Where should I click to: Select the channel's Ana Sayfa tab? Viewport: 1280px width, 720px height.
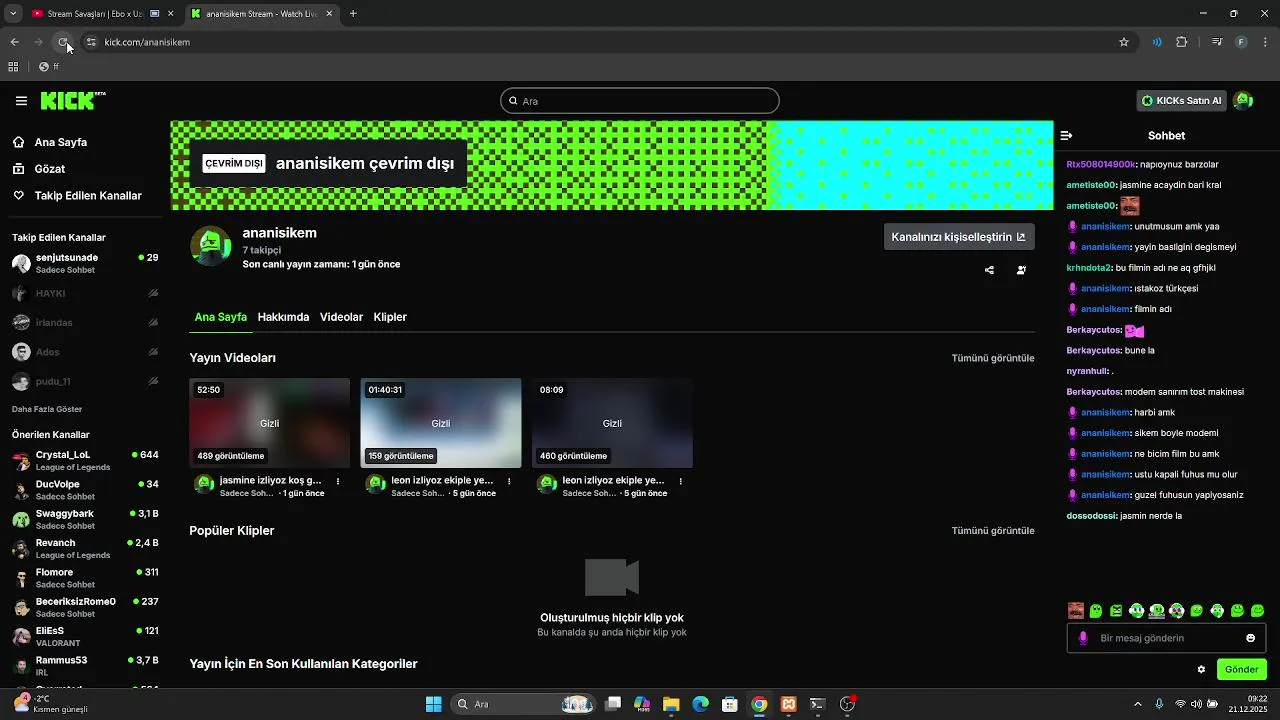point(221,317)
